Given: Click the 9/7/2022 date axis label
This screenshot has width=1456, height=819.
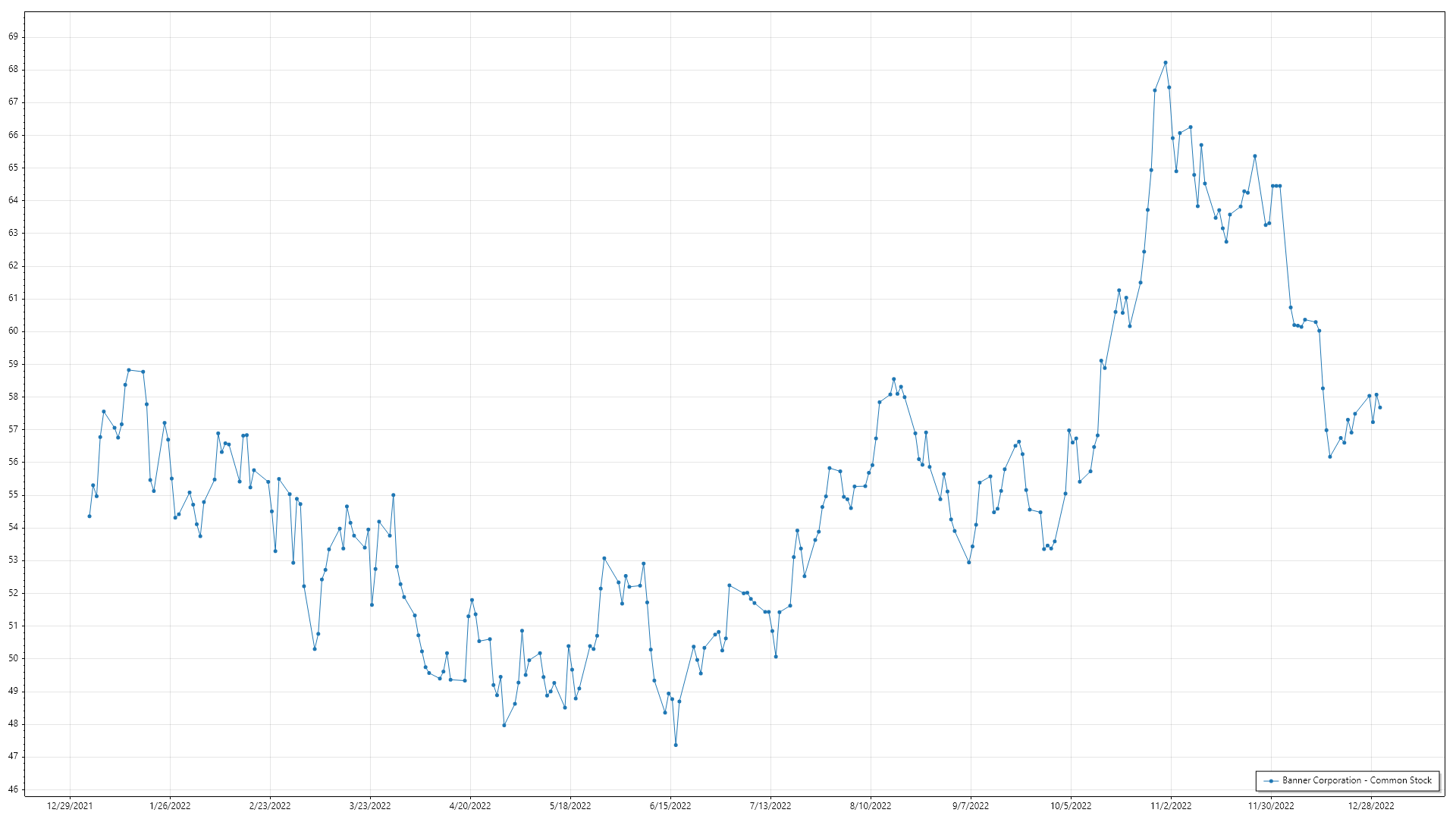Looking at the screenshot, I should [971, 805].
